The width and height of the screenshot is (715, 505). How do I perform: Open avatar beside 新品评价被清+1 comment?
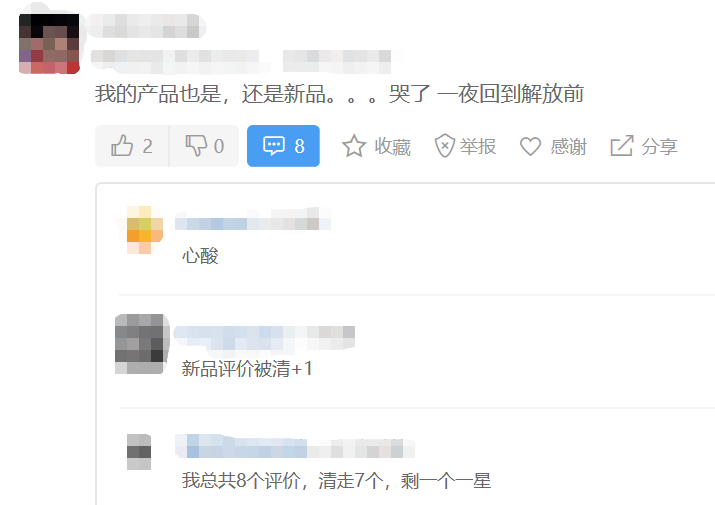142,344
